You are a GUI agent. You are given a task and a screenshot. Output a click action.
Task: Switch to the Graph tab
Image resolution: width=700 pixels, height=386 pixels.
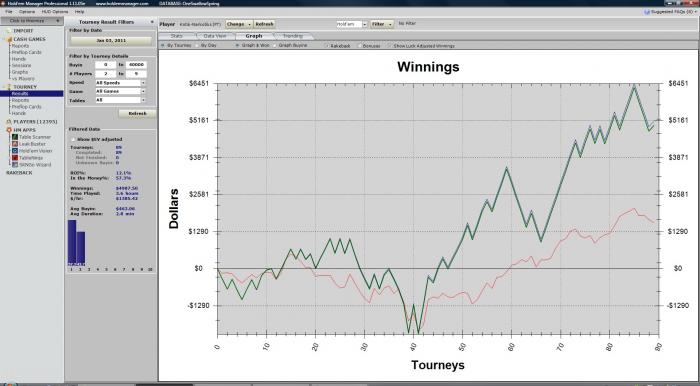tap(254, 36)
